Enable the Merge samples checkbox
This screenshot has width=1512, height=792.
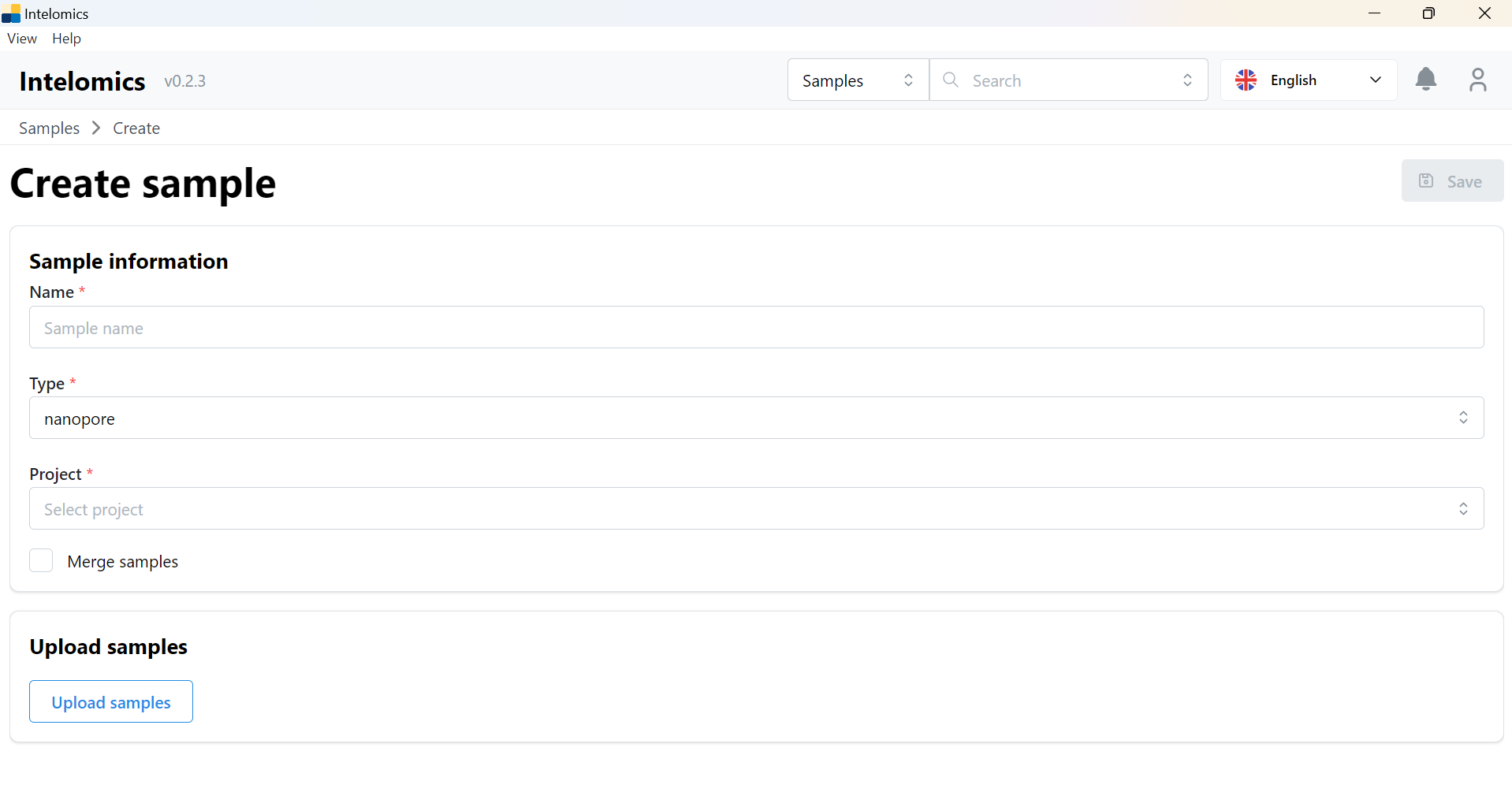41,561
